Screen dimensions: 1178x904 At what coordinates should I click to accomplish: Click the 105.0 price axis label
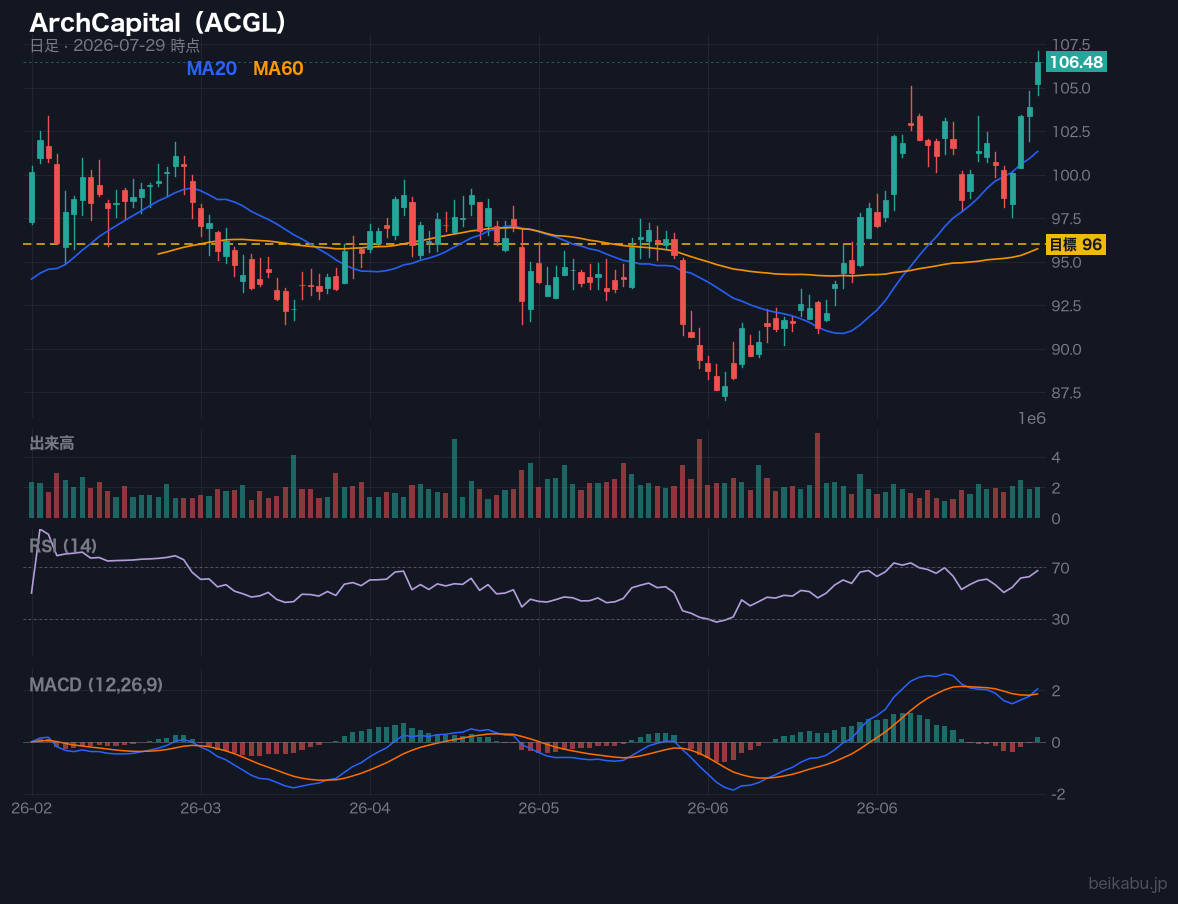(x=1071, y=89)
